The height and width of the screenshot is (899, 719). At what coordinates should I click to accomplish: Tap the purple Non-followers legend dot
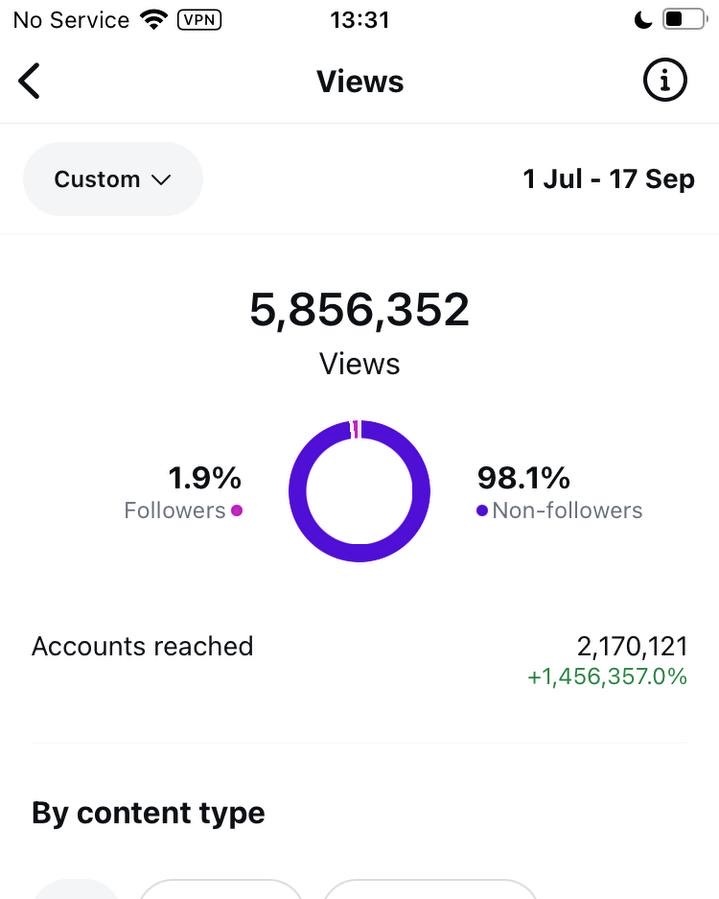point(482,510)
